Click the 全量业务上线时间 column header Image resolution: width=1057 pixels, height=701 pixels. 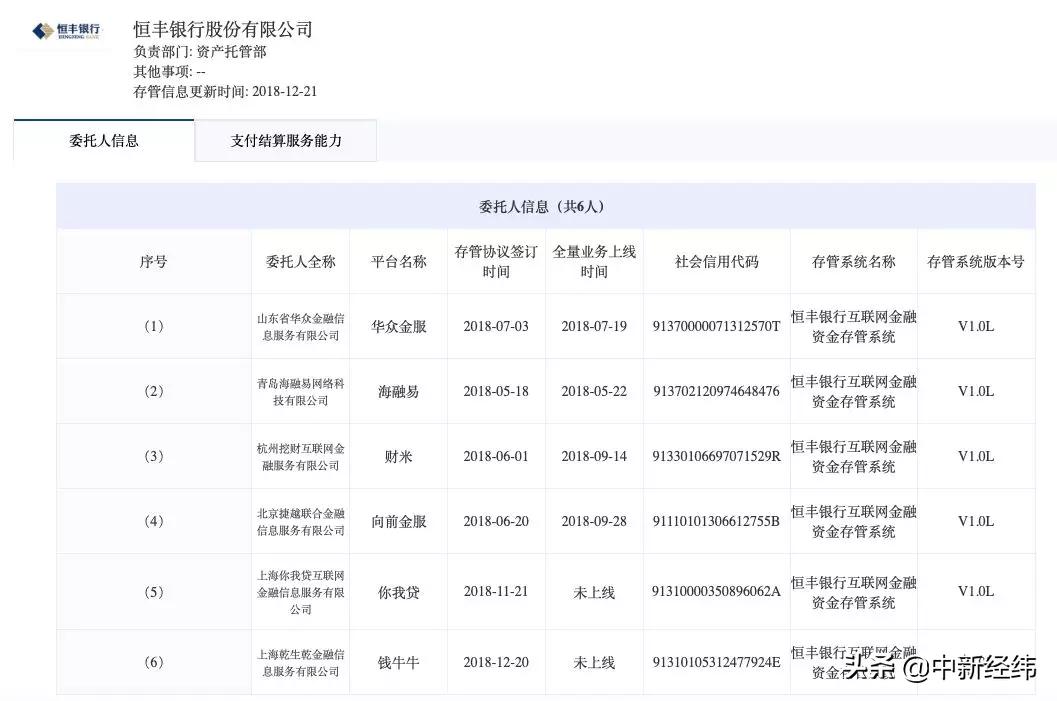594,262
